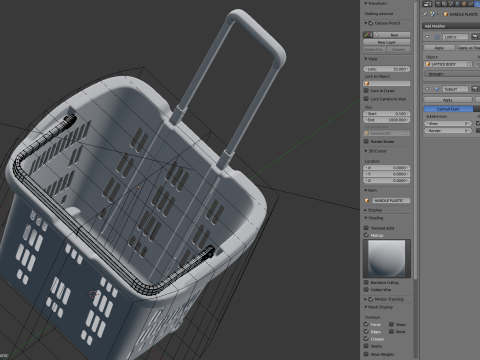Expand the Motion Tracking panel
Image resolution: width=480 pixels, height=360 pixels.
point(366,299)
